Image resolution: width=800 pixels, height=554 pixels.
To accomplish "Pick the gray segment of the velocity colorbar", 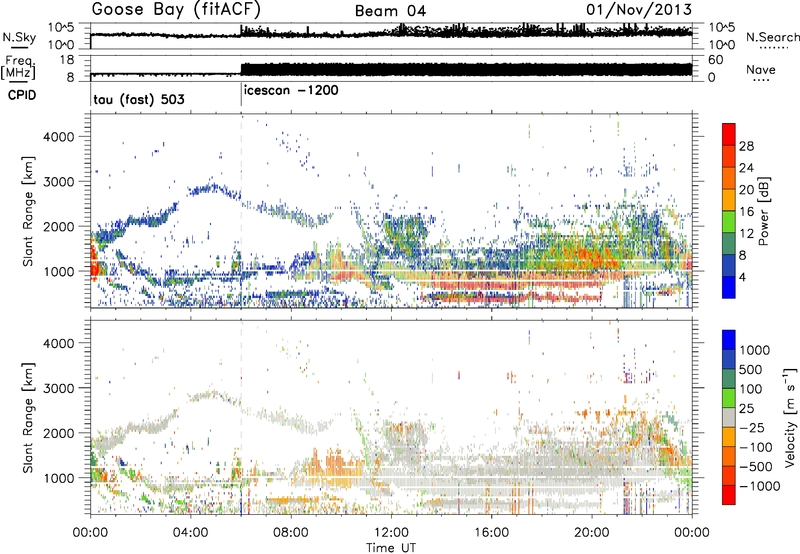I will 729,417.
